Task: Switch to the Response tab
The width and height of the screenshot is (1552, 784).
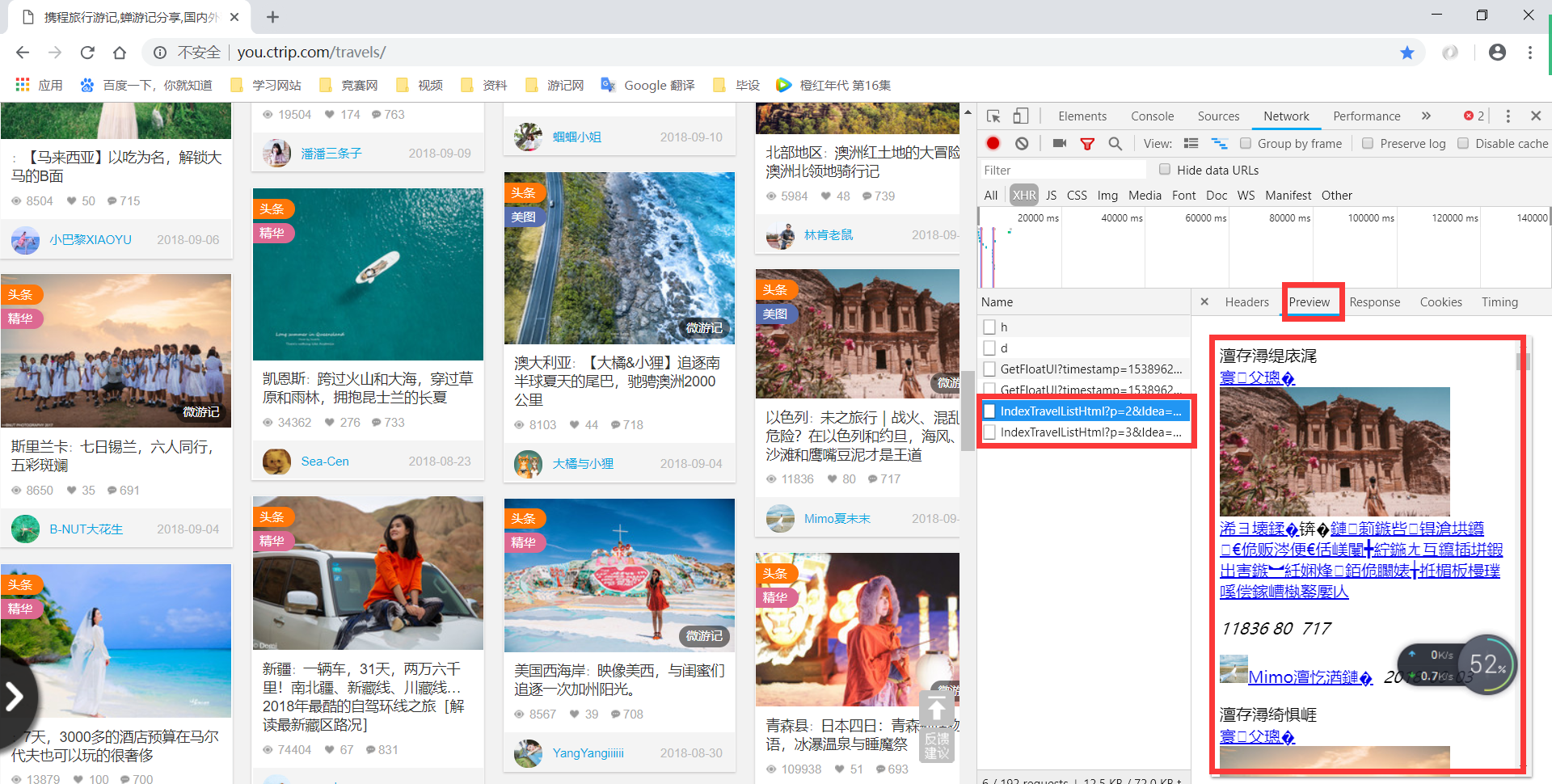Action: (x=1374, y=301)
